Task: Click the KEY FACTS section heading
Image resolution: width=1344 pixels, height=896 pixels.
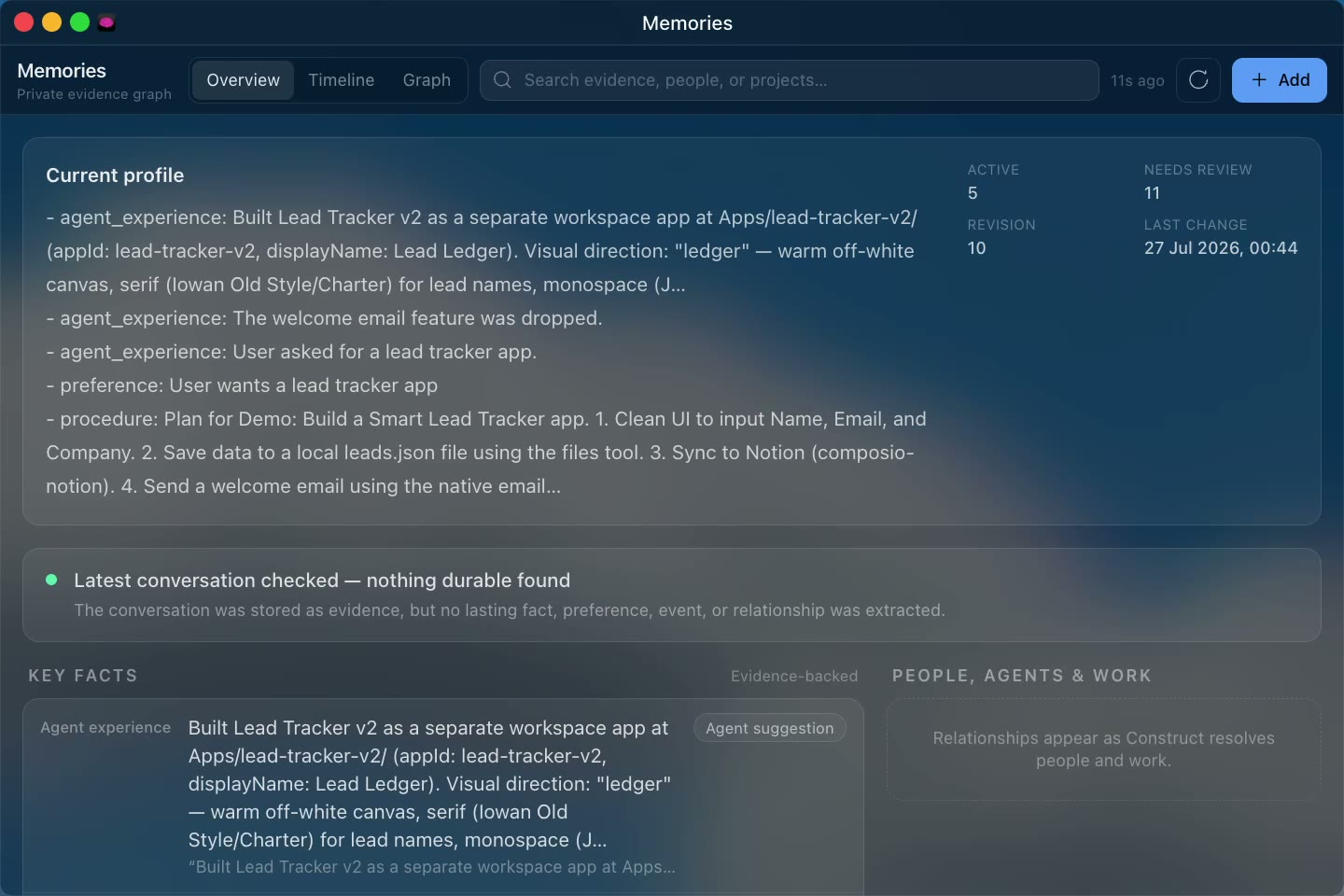Action: tap(83, 676)
